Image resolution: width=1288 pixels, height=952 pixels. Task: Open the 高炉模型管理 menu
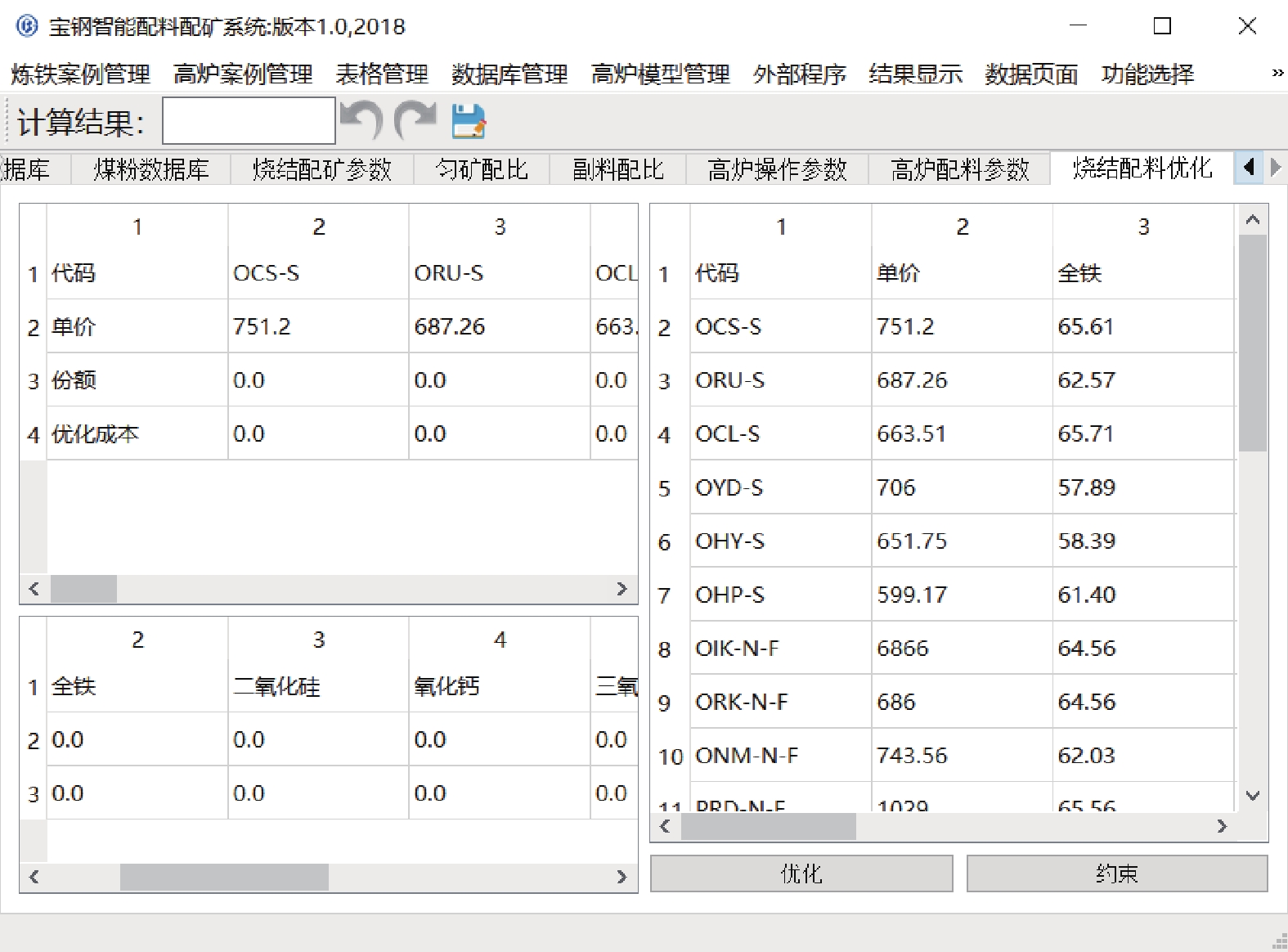[x=660, y=74]
